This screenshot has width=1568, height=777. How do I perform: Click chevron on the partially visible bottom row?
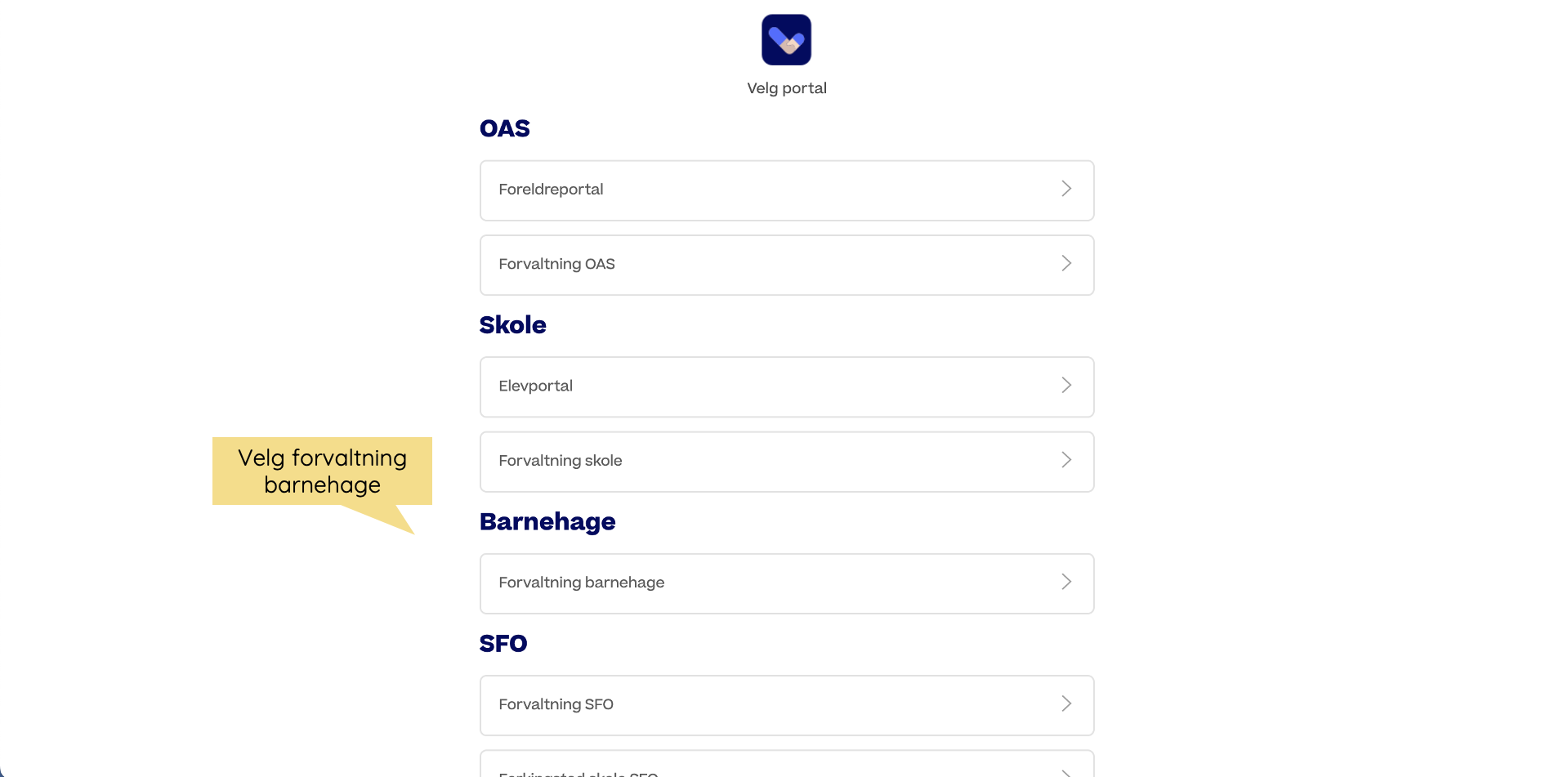(x=1066, y=773)
